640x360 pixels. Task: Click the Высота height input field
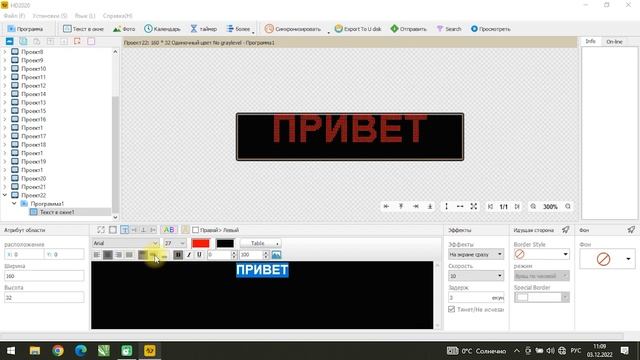pyautogui.click(x=44, y=298)
